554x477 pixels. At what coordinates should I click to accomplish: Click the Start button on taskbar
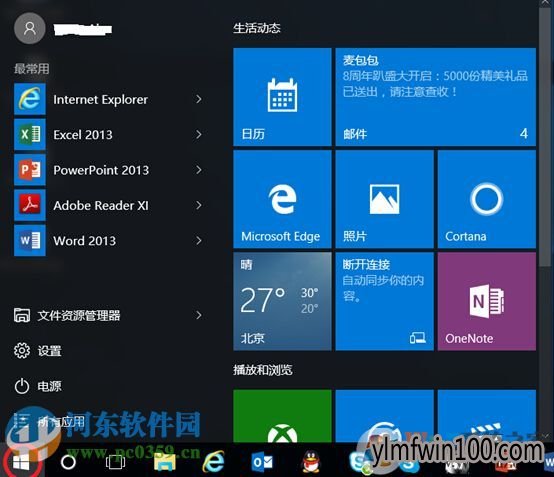pos(21,461)
